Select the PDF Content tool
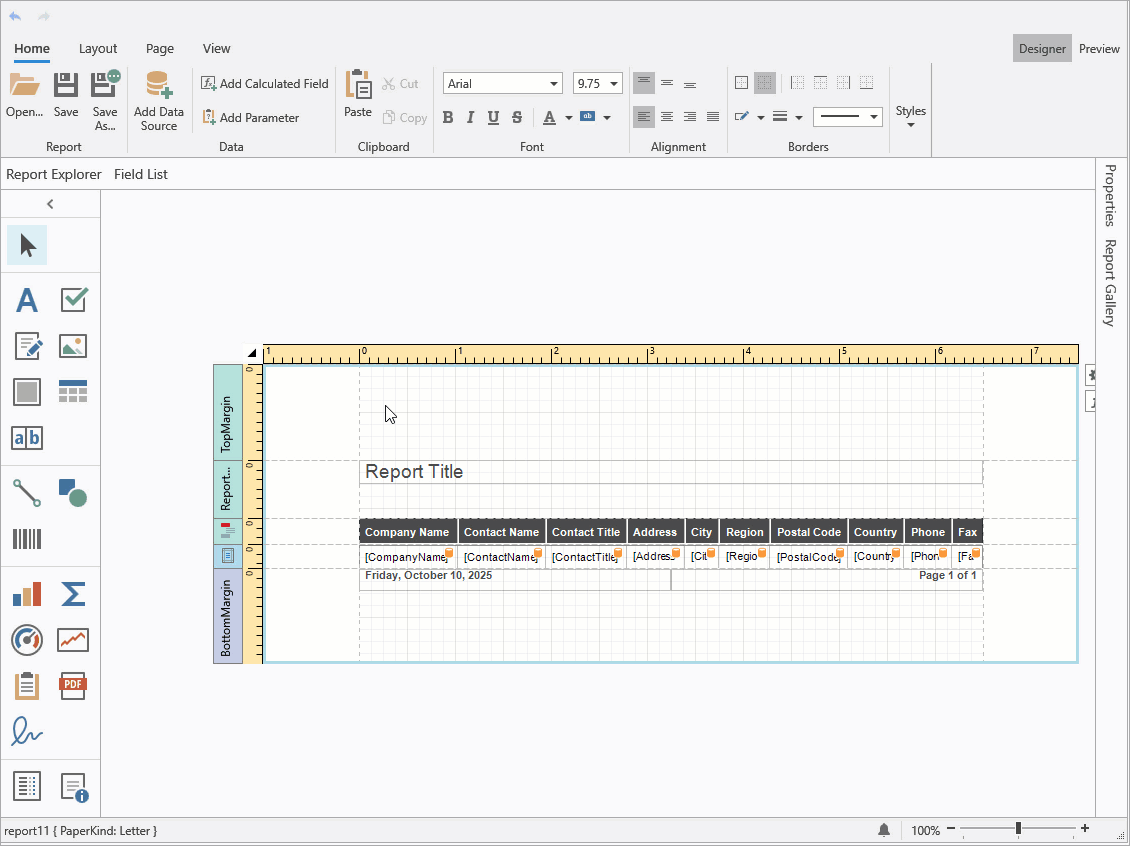 pyautogui.click(x=73, y=686)
